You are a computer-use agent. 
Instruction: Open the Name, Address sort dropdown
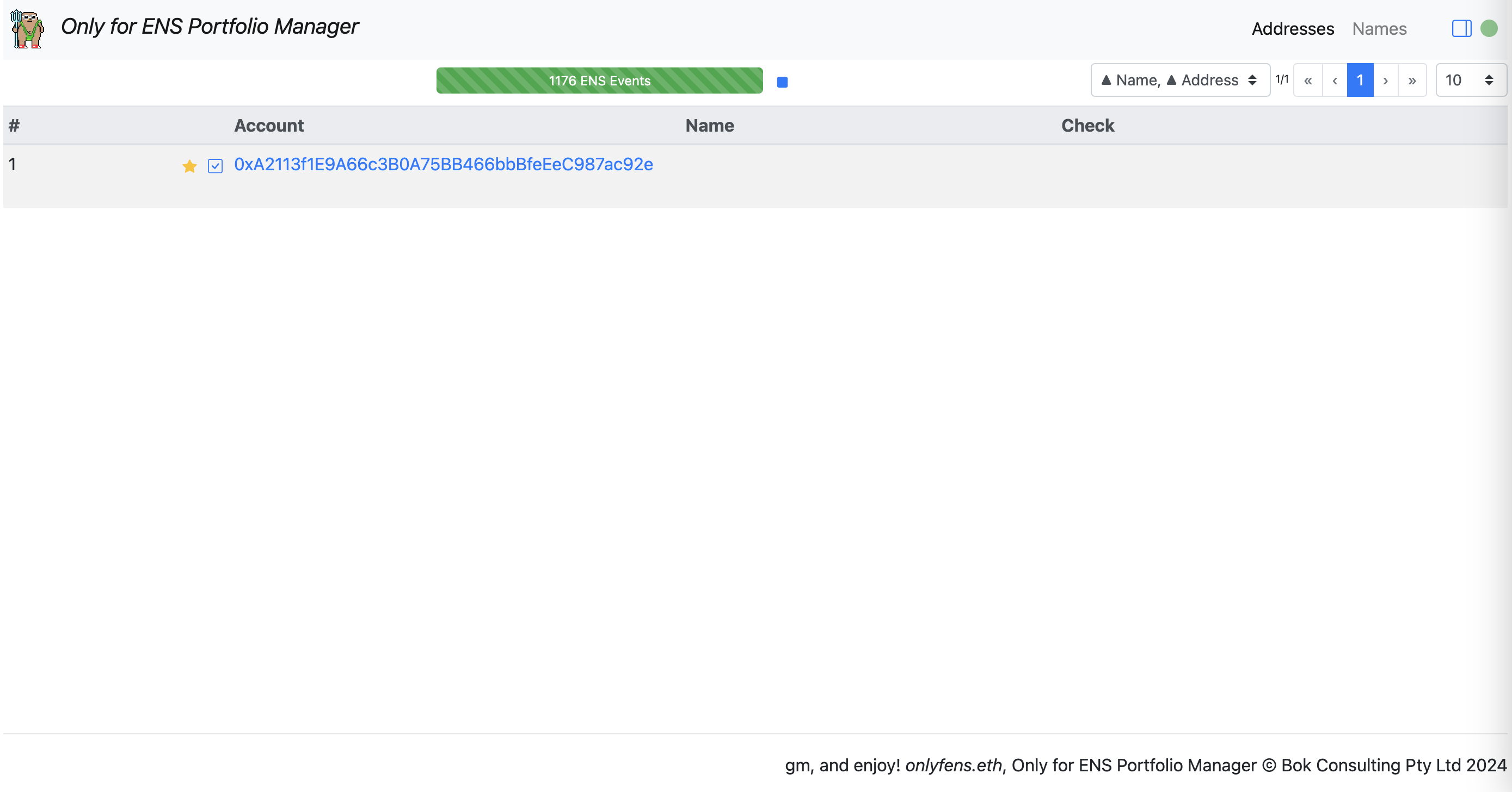click(1180, 81)
